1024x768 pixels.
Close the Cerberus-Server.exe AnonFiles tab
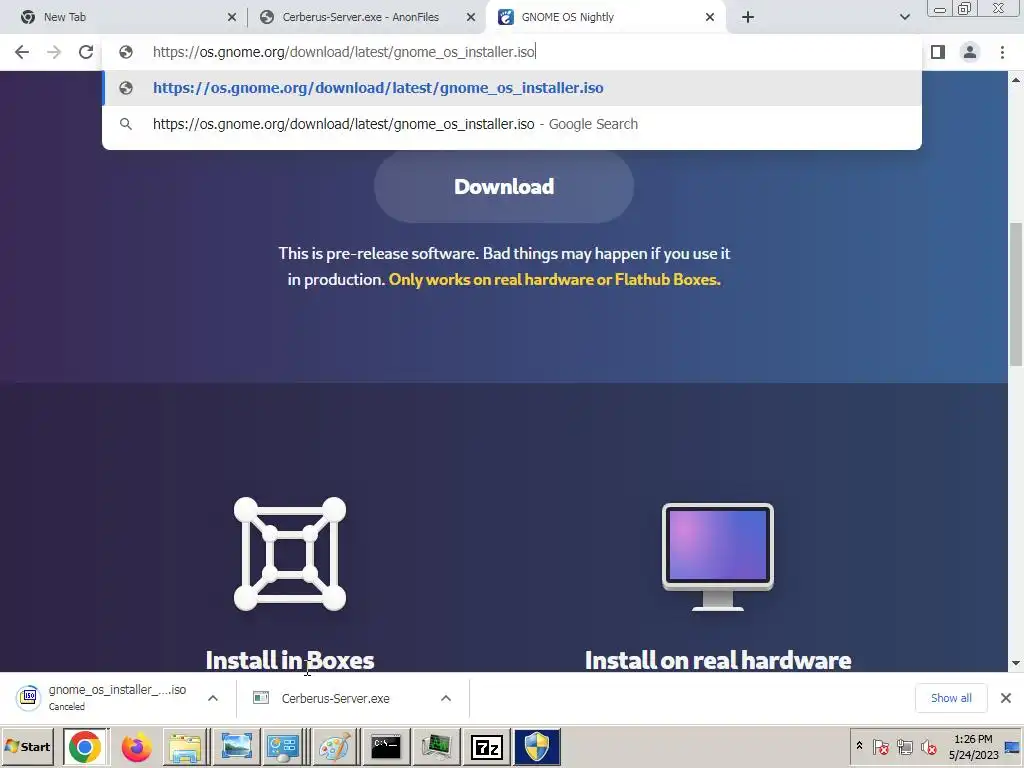pyautogui.click(x=471, y=17)
